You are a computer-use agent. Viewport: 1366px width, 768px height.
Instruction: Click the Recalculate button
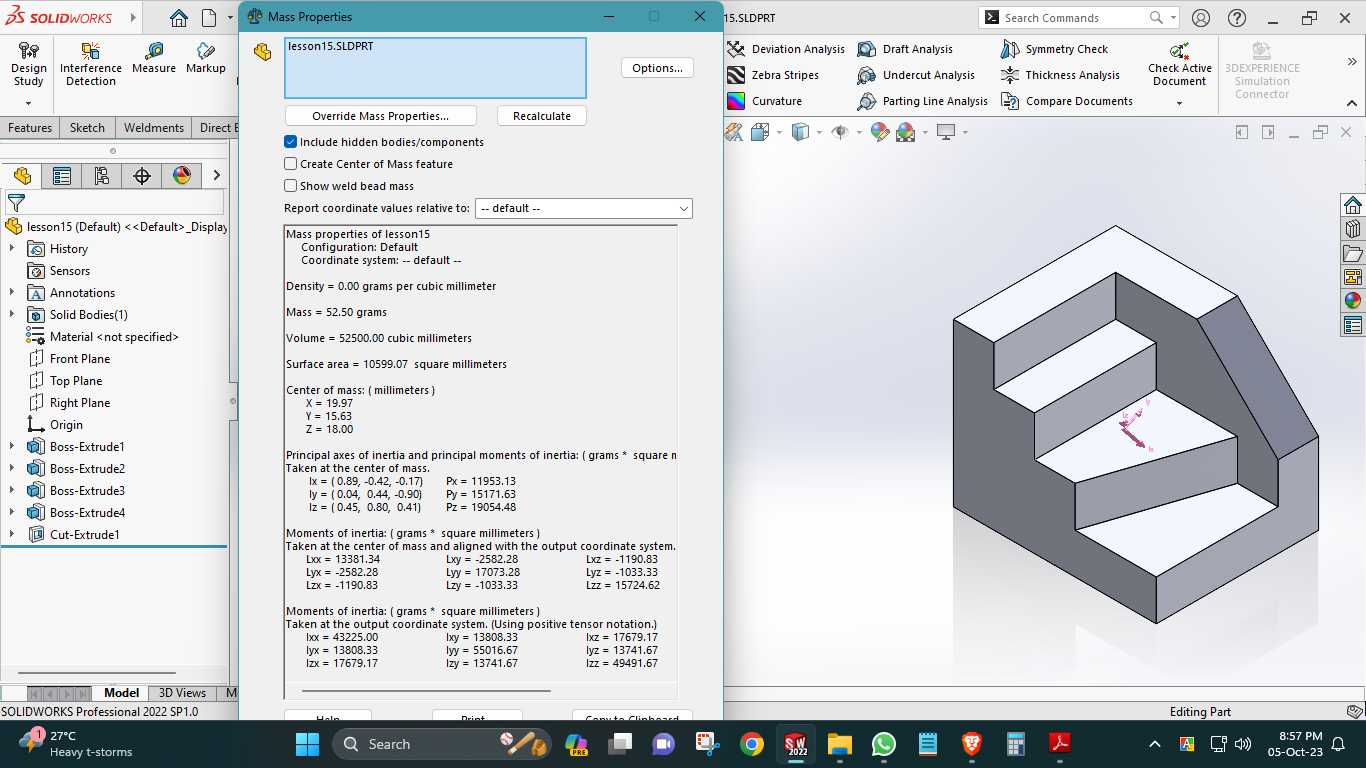click(542, 116)
